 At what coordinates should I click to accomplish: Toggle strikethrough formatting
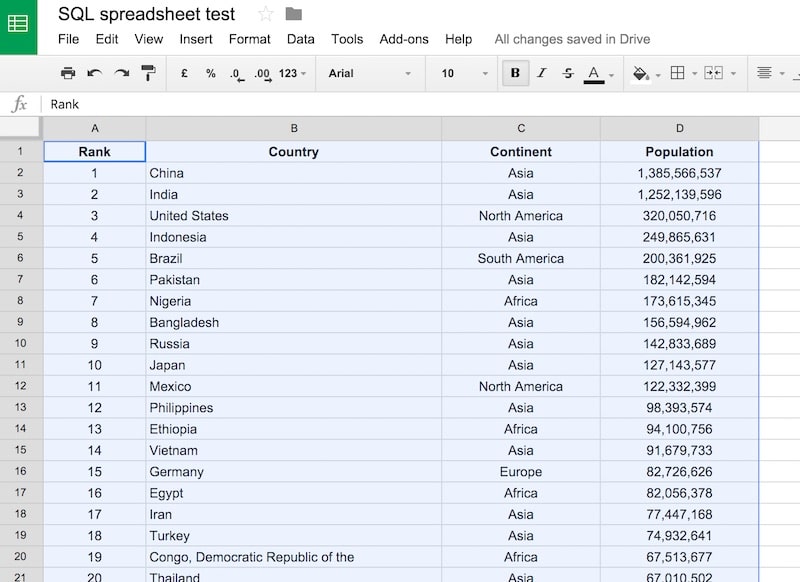pyautogui.click(x=567, y=73)
